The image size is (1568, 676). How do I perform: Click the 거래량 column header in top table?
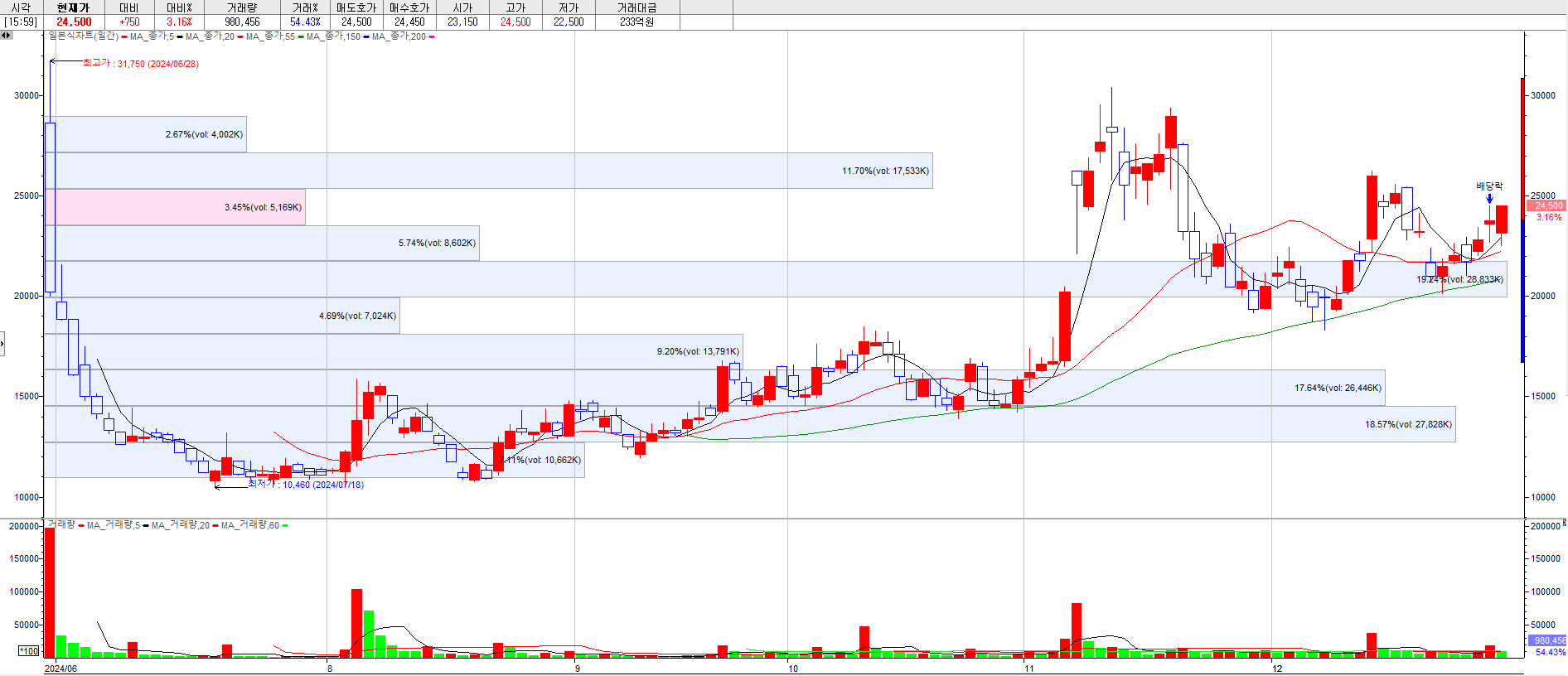click(x=242, y=7)
